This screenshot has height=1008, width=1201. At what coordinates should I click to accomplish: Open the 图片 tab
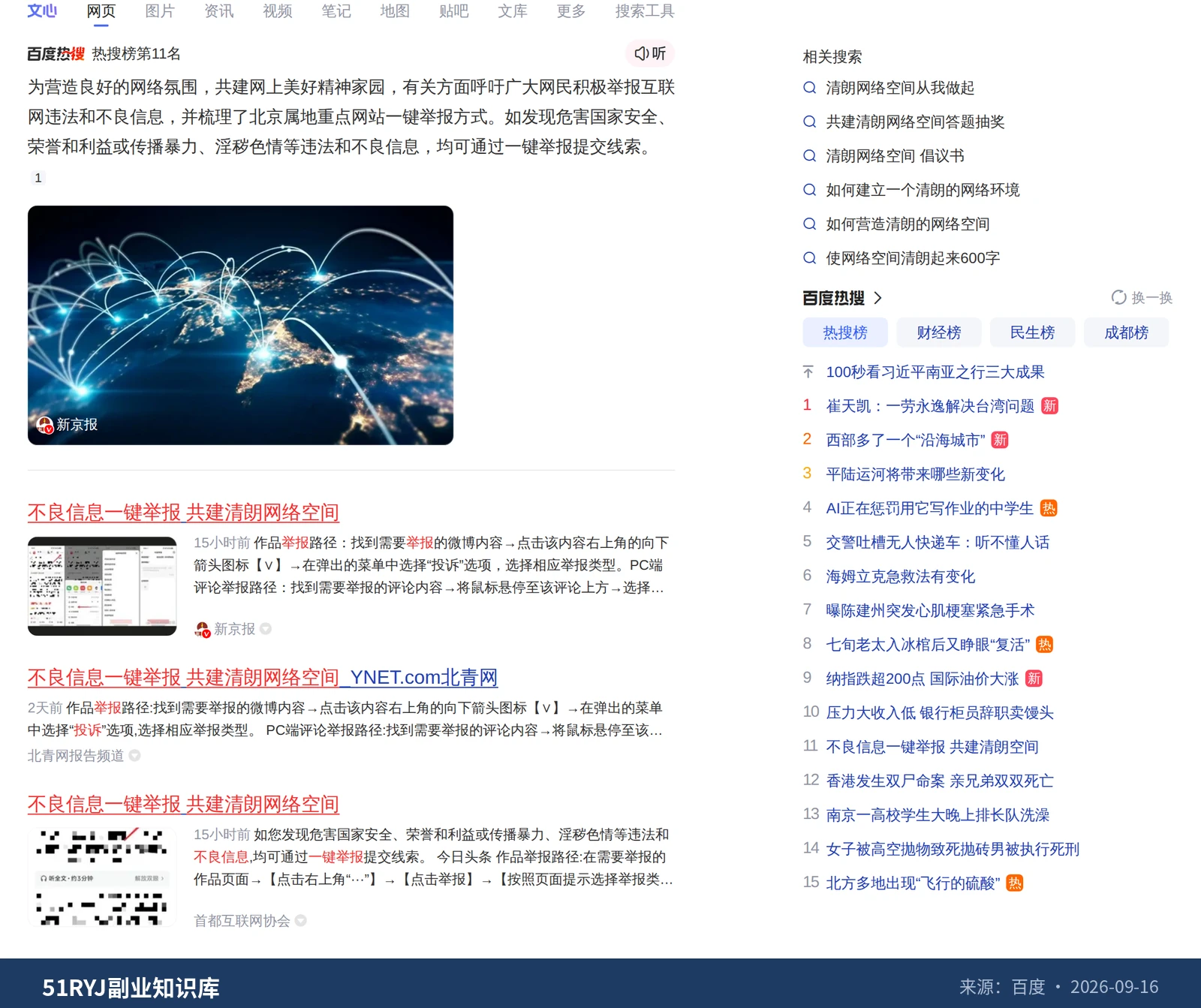(160, 11)
